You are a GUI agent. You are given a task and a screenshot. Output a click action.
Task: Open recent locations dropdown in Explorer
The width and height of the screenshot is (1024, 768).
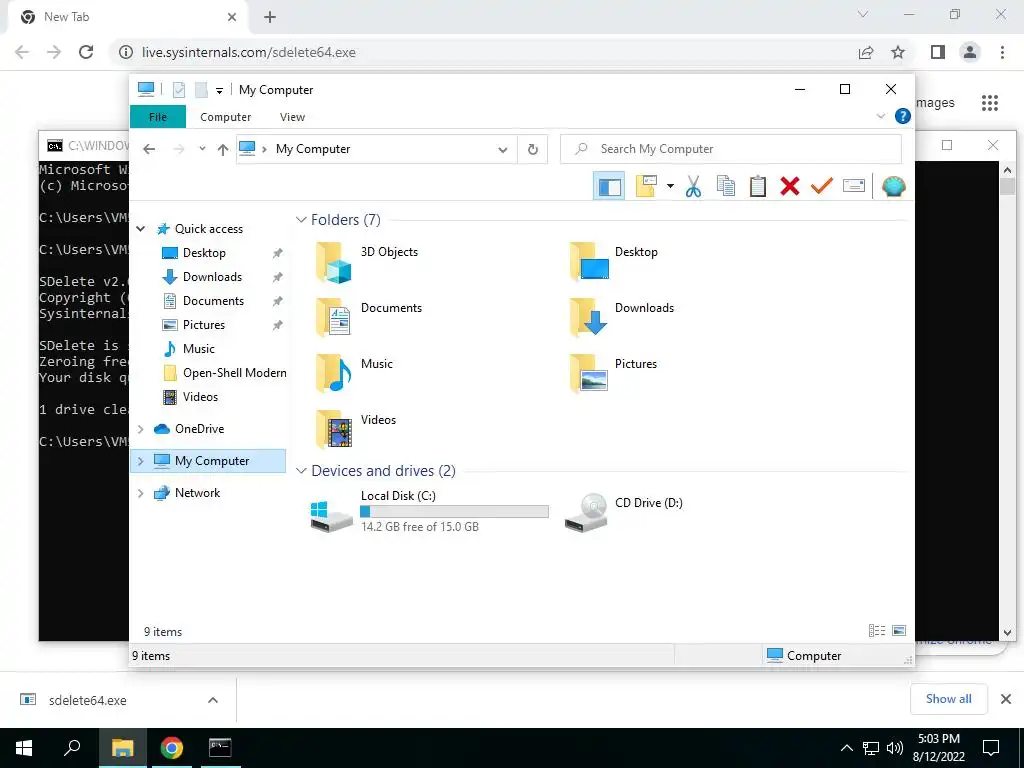pyautogui.click(x=202, y=149)
